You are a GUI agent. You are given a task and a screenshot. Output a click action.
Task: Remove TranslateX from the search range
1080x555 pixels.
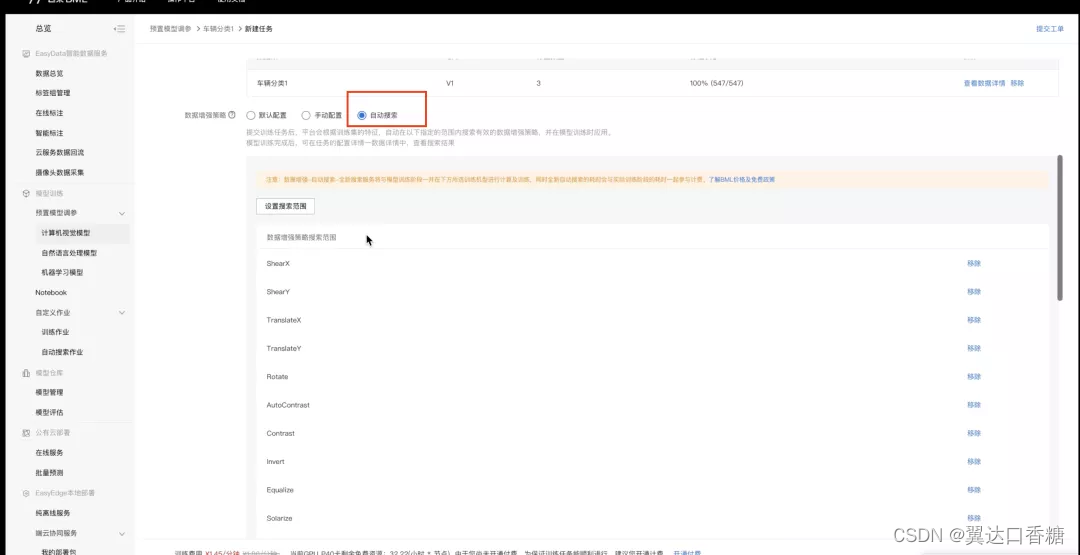click(974, 320)
